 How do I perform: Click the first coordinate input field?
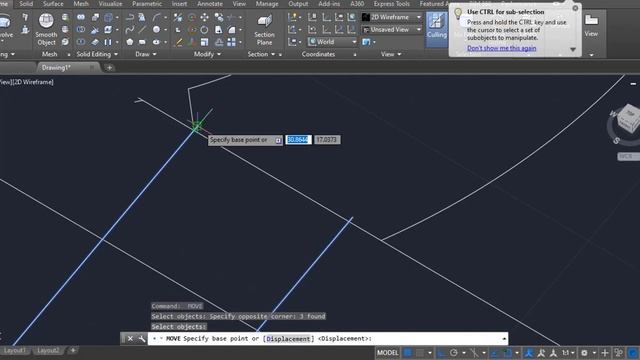(x=298, y=140)
